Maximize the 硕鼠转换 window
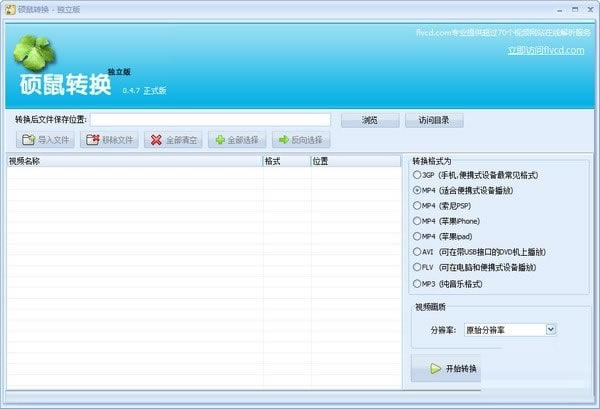The image size is (600, 409). [575, 10]
